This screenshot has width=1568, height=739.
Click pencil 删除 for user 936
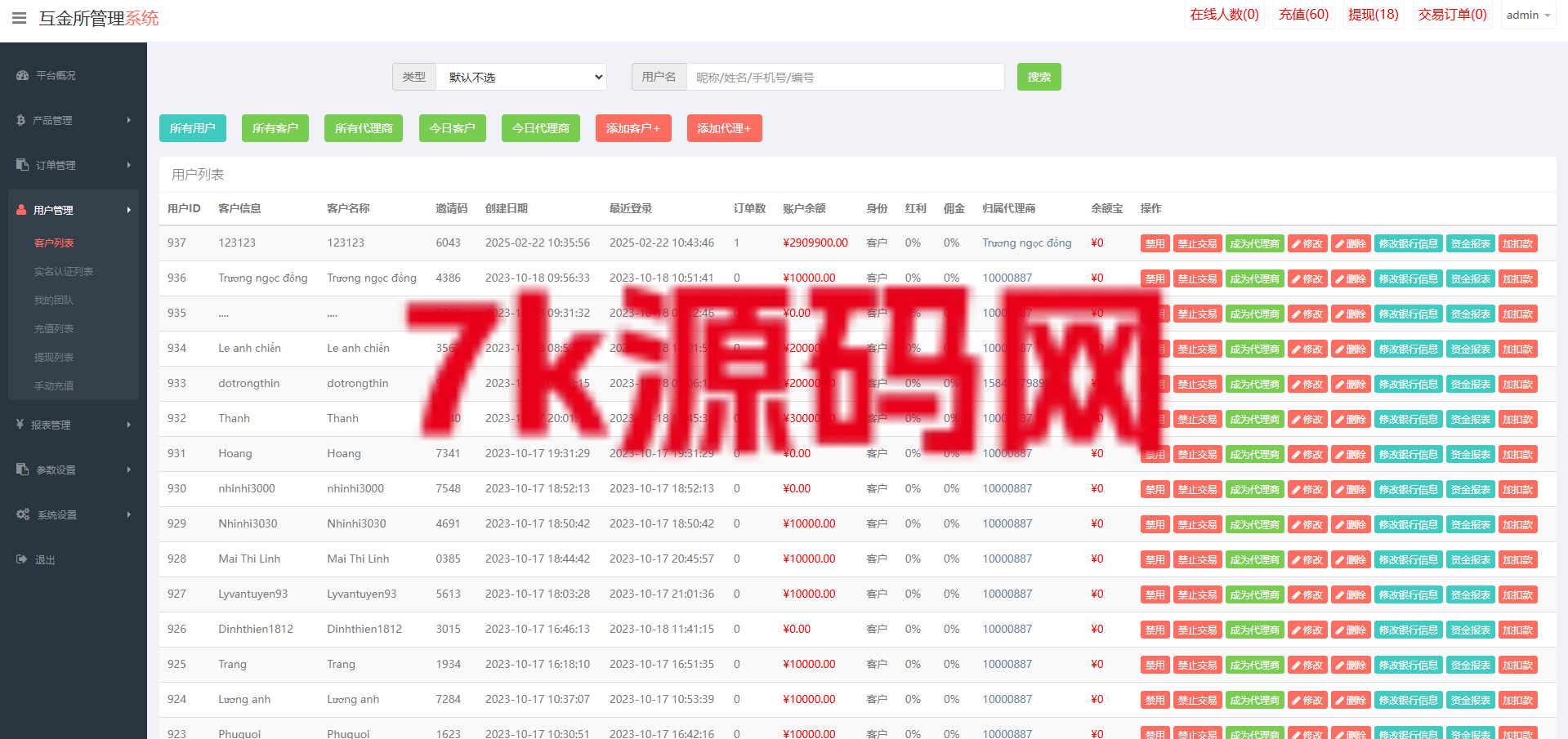click(1351, 278)
